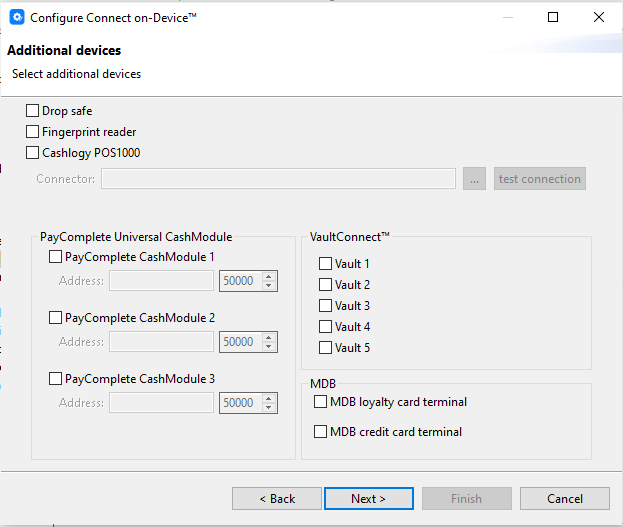
Task: Check MDB credit card terminal
Action: tap(320, 432)
